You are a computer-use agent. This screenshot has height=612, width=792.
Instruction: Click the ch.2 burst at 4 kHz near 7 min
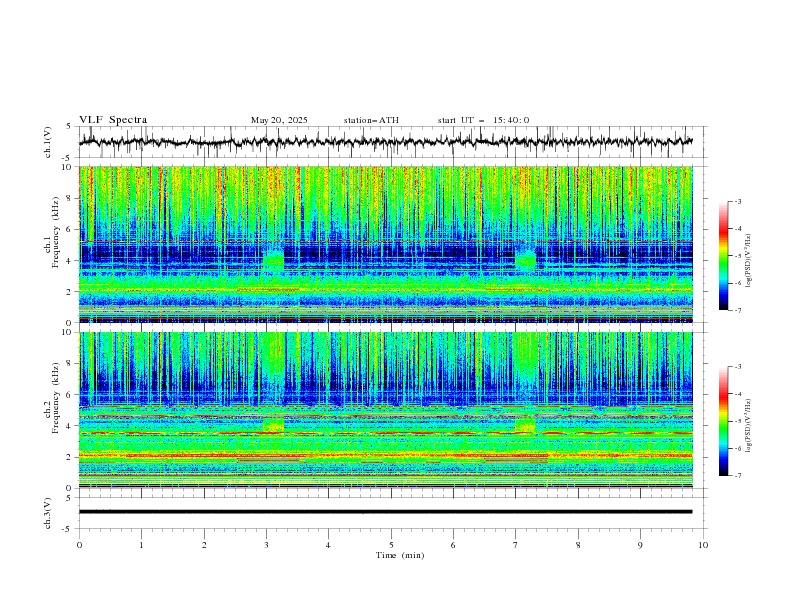click(525, 425)
